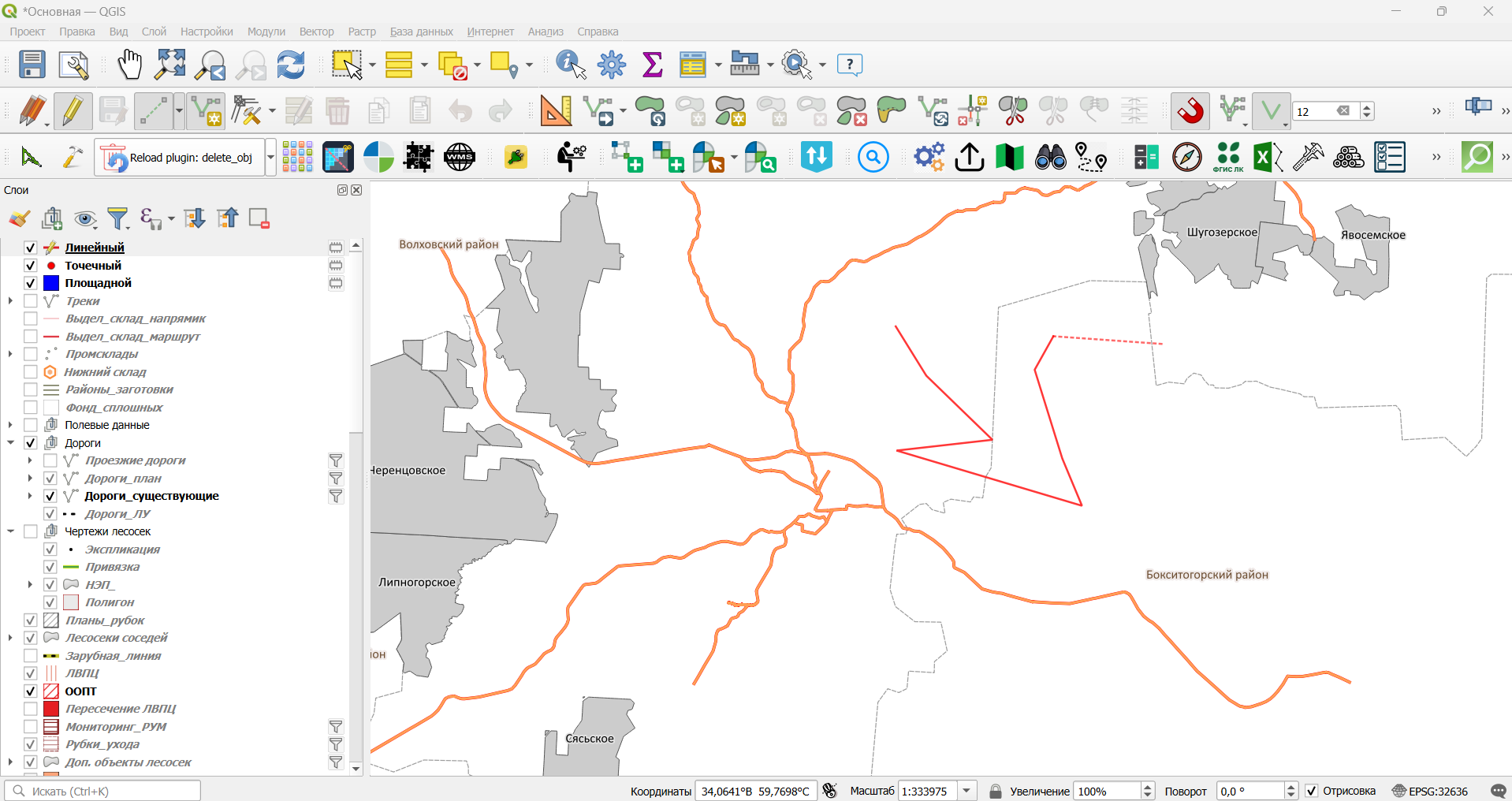1512x801 pixels.
Task: Click the binoculars search icon
Action: (1050, 157)
